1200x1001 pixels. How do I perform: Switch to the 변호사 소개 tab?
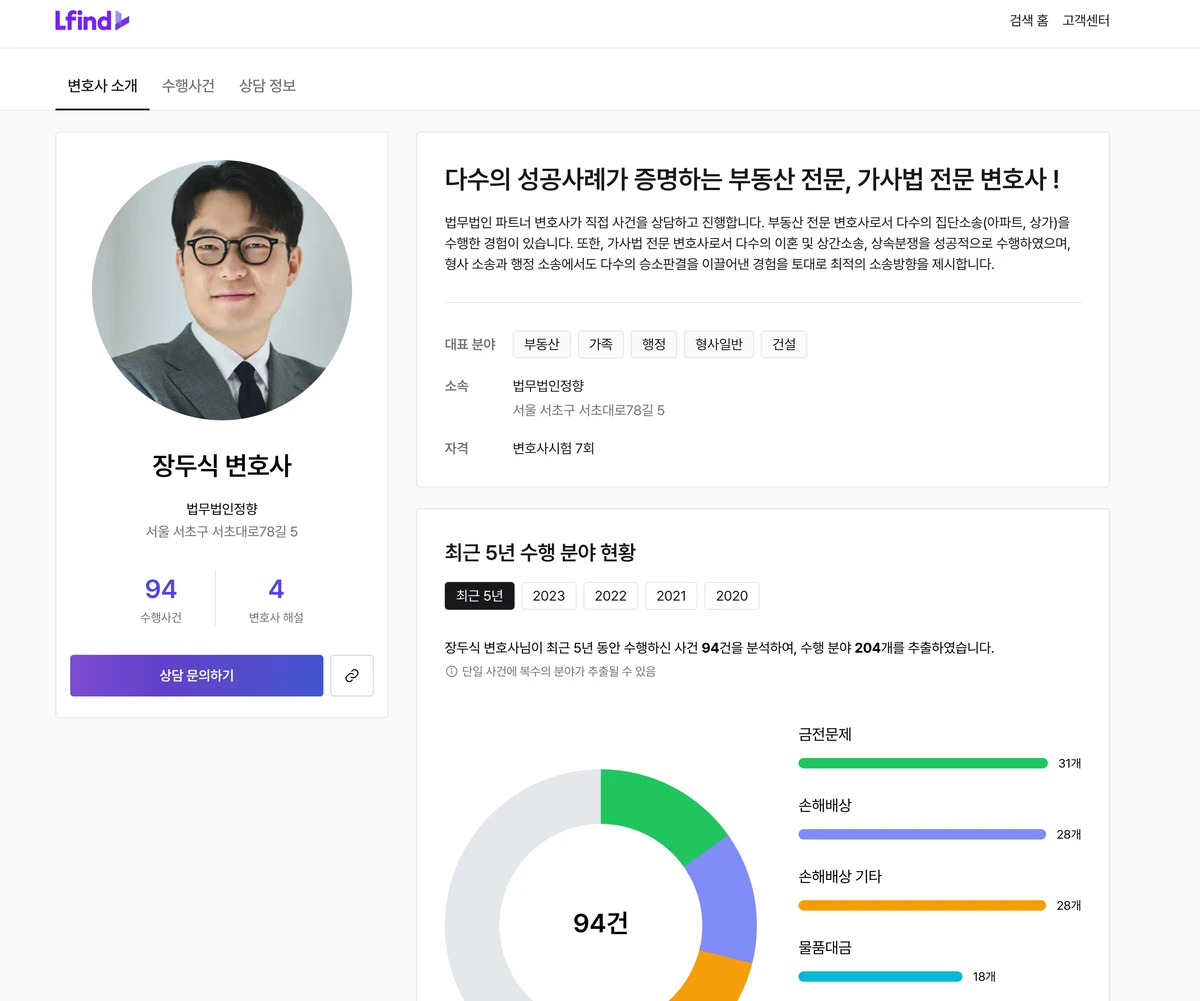pos(102,86)
